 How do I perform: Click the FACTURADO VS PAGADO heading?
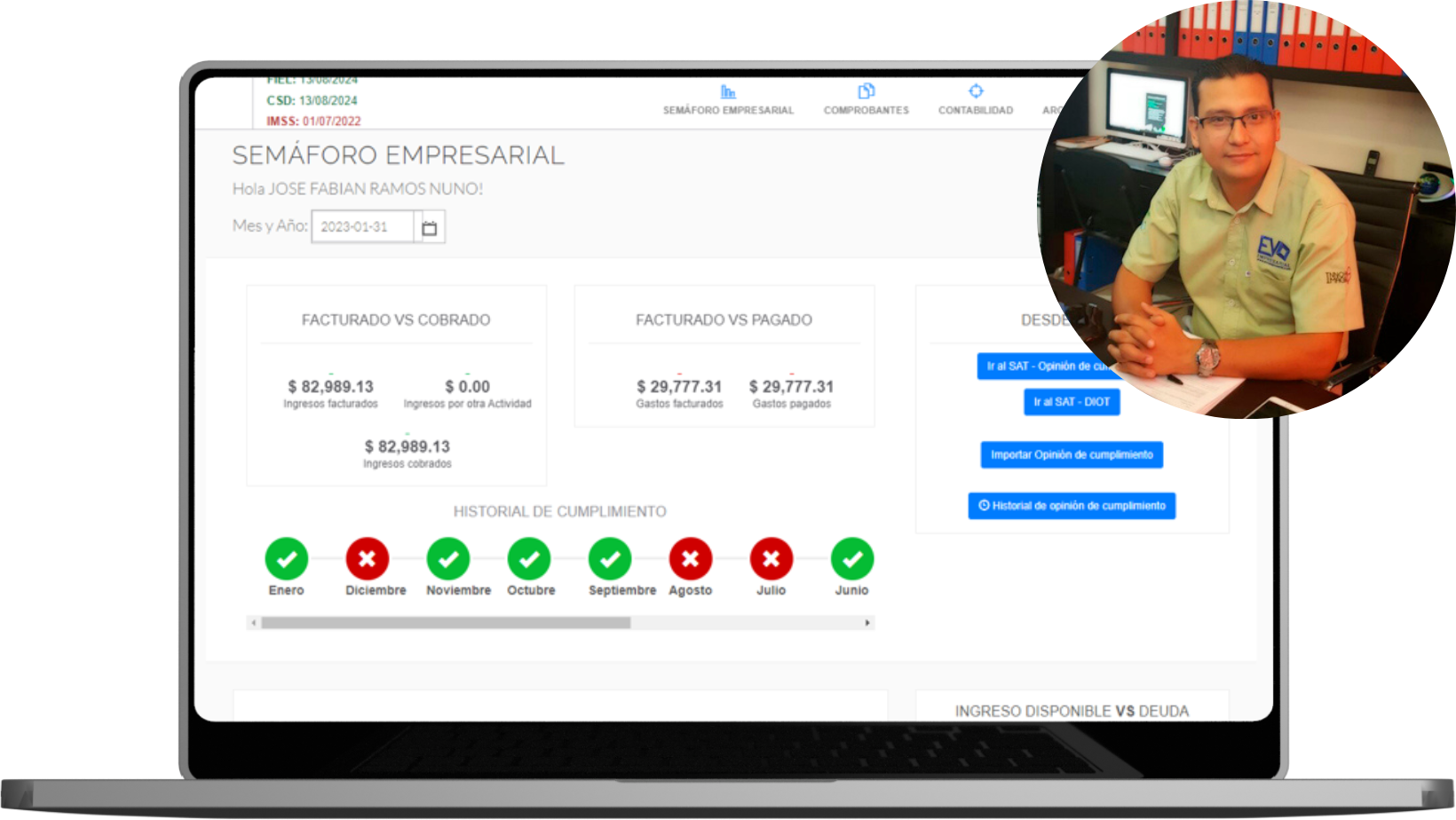pyautogui.click(x=724, y=320)
